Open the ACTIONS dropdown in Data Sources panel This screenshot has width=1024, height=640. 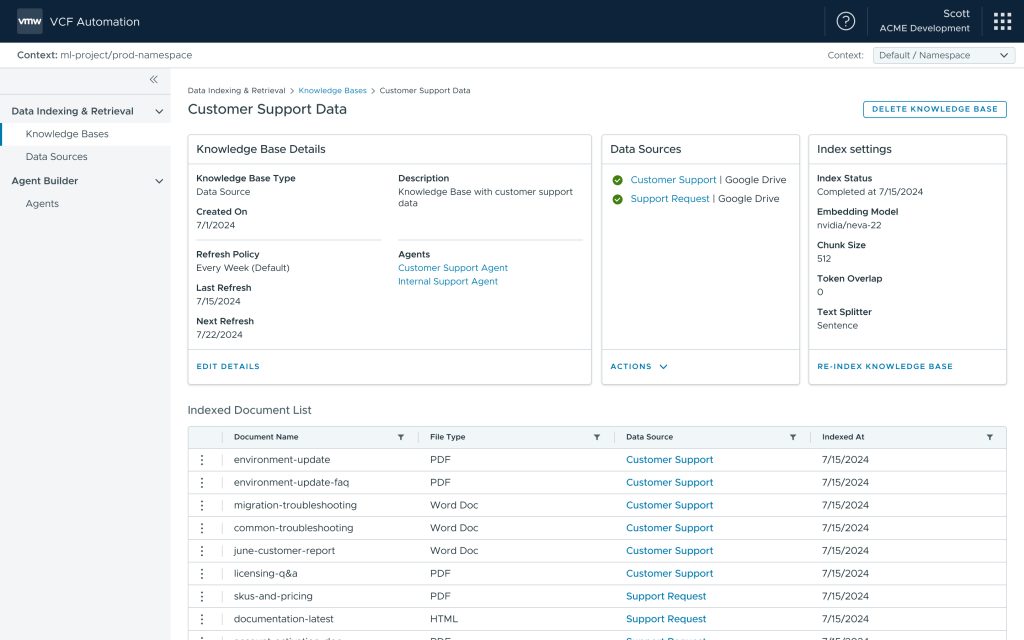(639, 366)
